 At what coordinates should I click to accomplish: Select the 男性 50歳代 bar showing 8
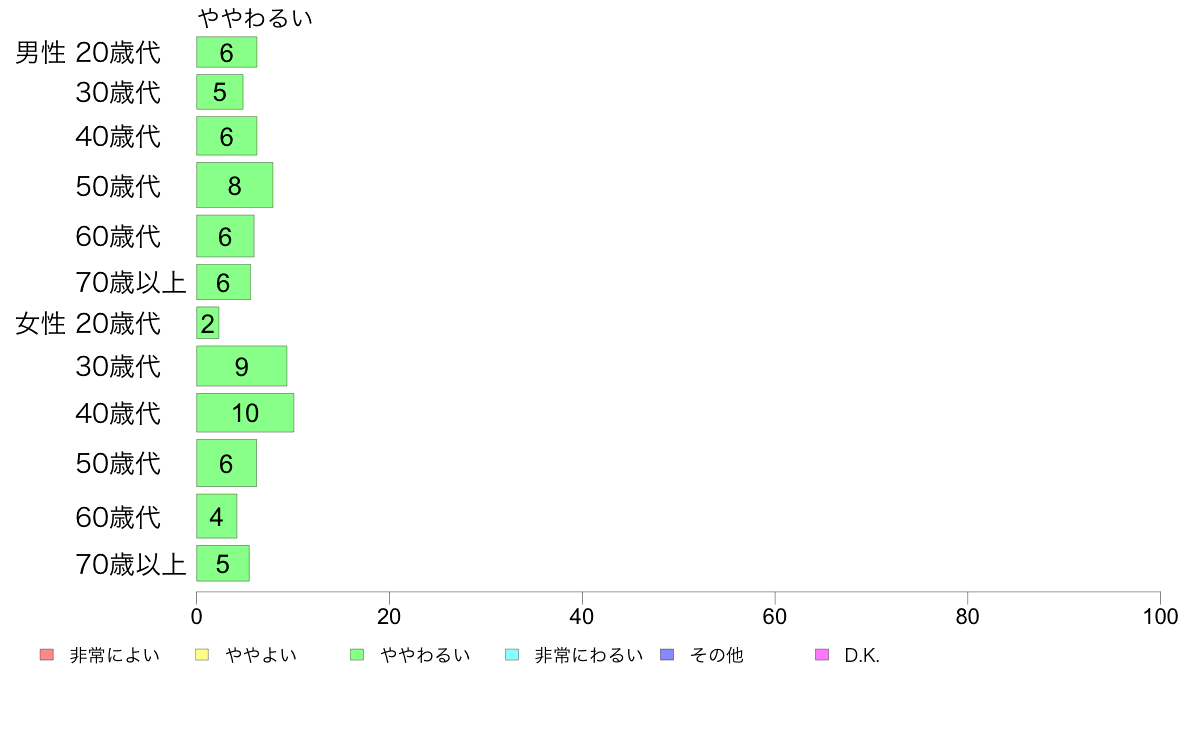click(x=235, y=185)
